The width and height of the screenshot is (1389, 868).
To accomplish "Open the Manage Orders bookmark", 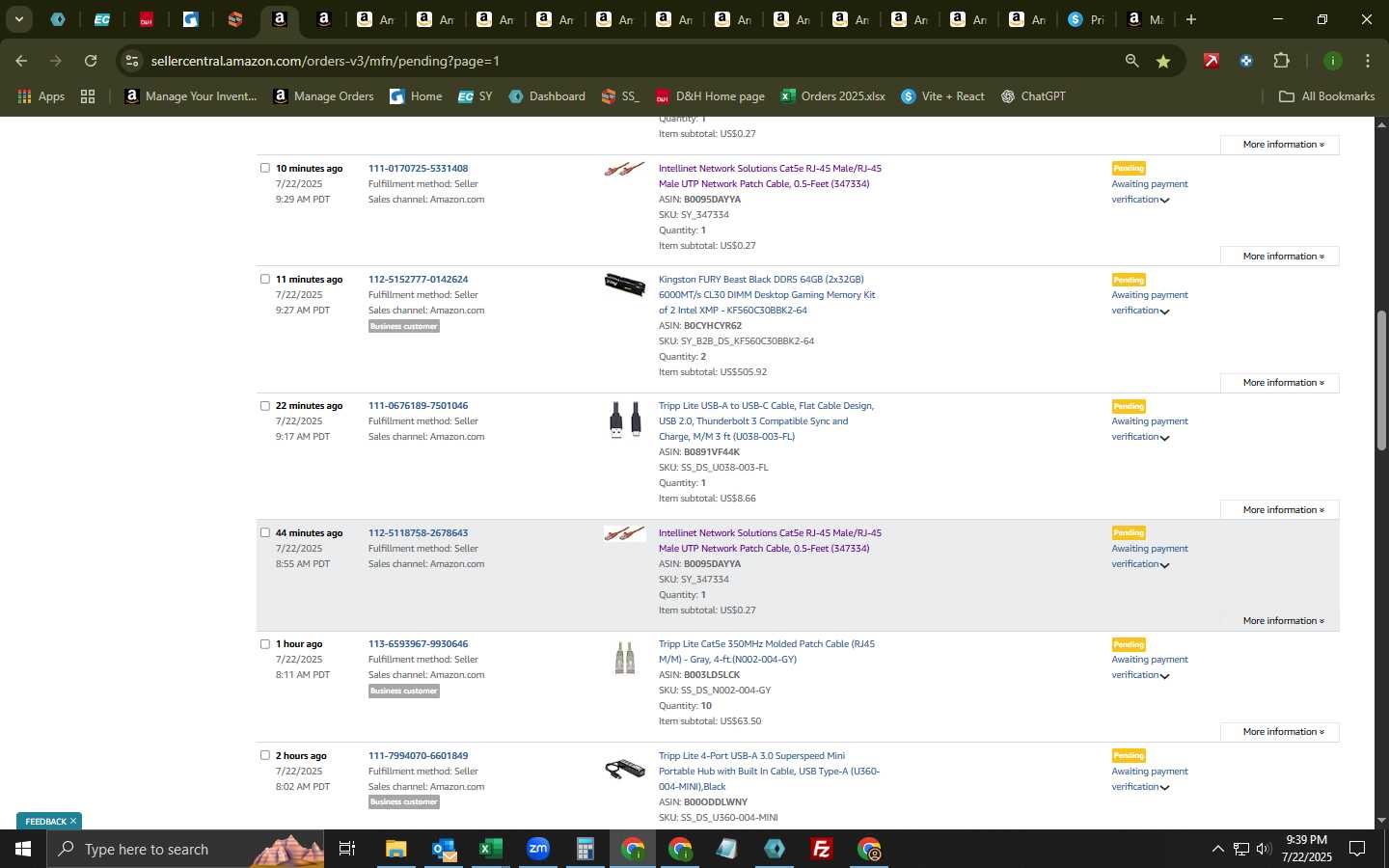I will click(324, 96).
